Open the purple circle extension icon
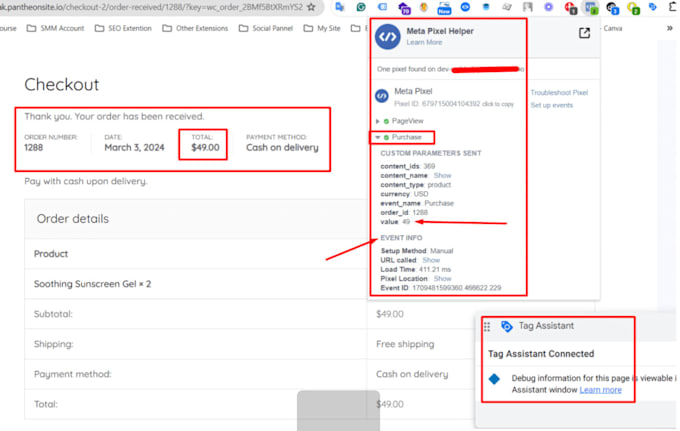 (549, 7)
